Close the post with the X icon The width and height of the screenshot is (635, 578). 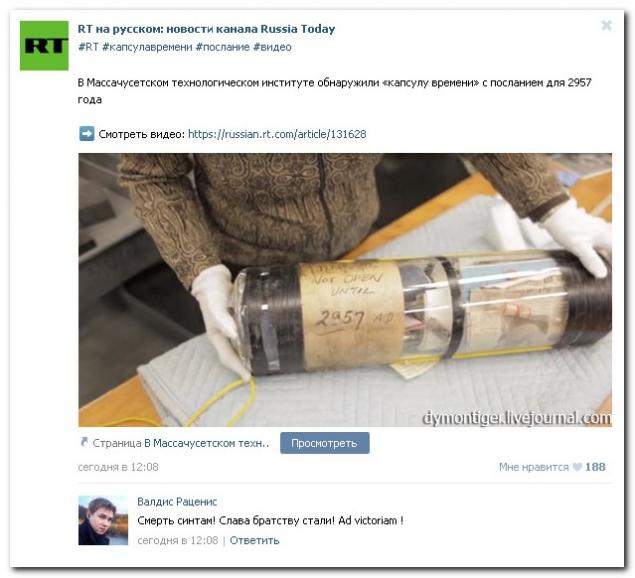[606, 25]
